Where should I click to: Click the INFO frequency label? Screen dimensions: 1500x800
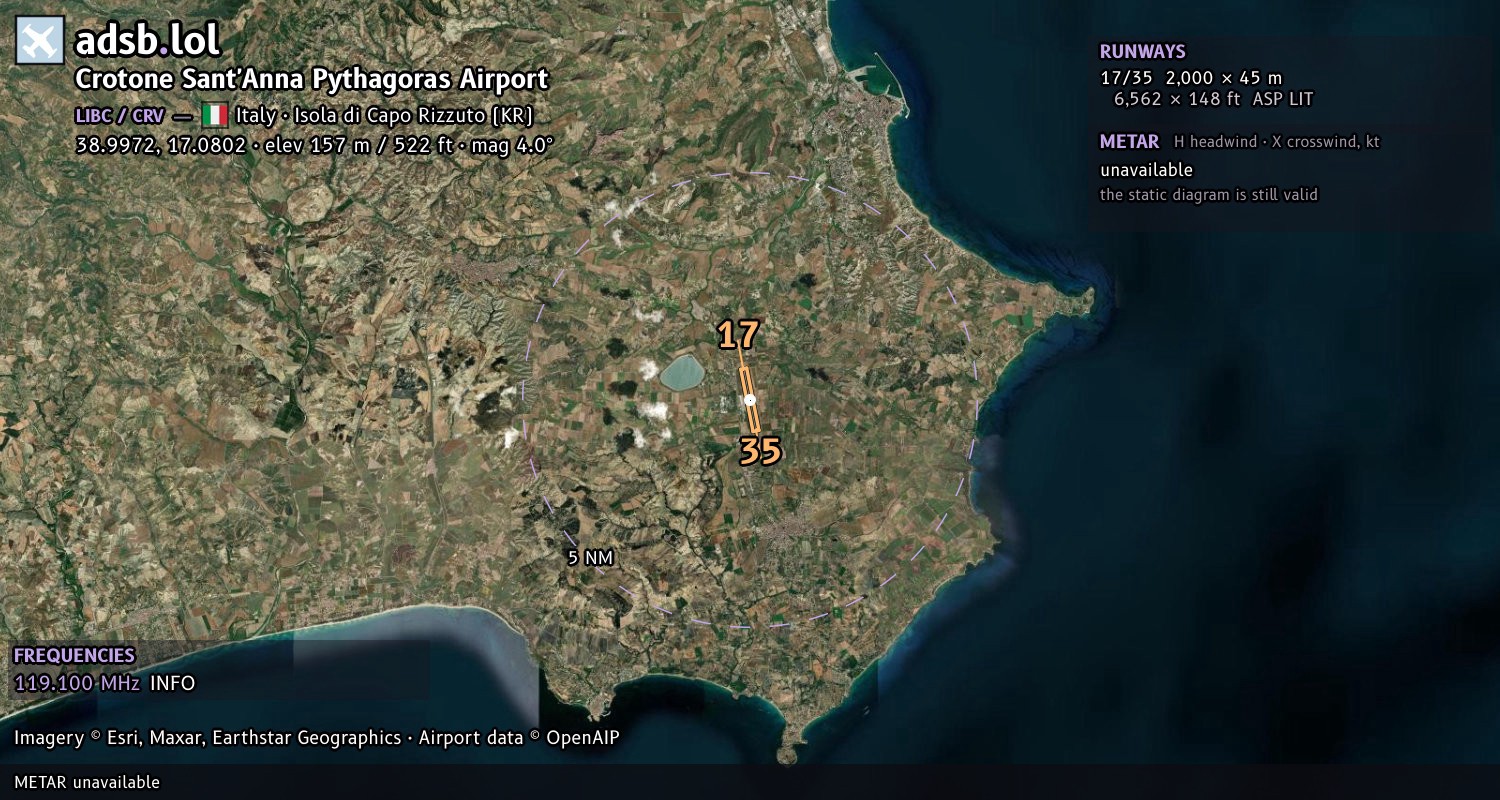(x=172, y=684)
